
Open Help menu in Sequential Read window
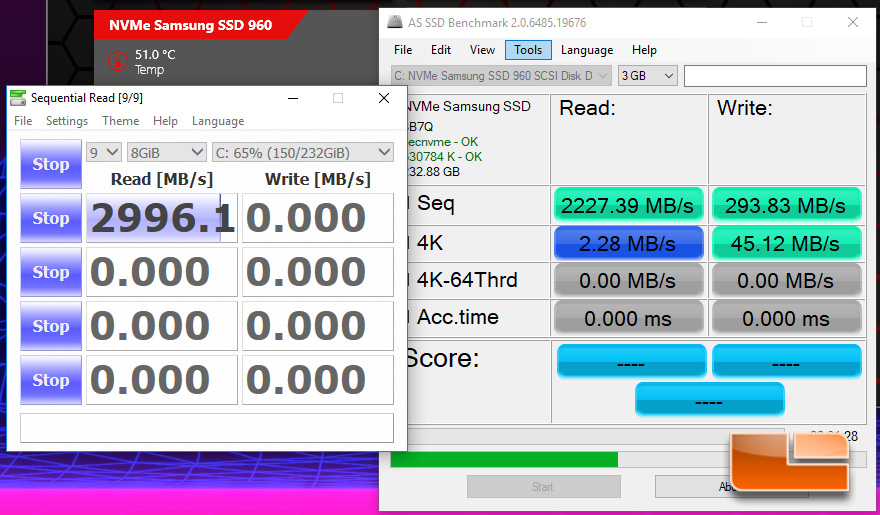(166, 121)
